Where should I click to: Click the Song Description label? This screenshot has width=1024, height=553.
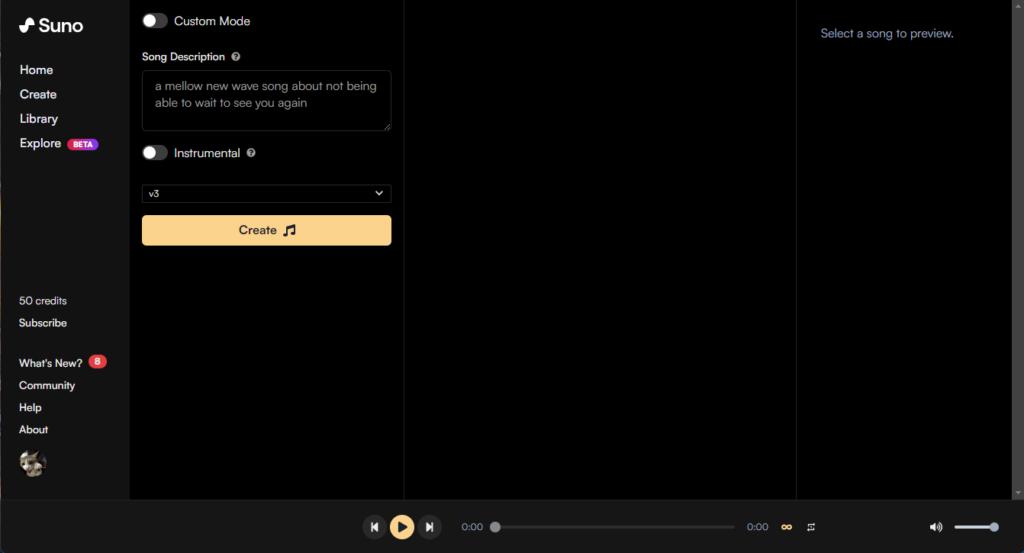point(183,57)
